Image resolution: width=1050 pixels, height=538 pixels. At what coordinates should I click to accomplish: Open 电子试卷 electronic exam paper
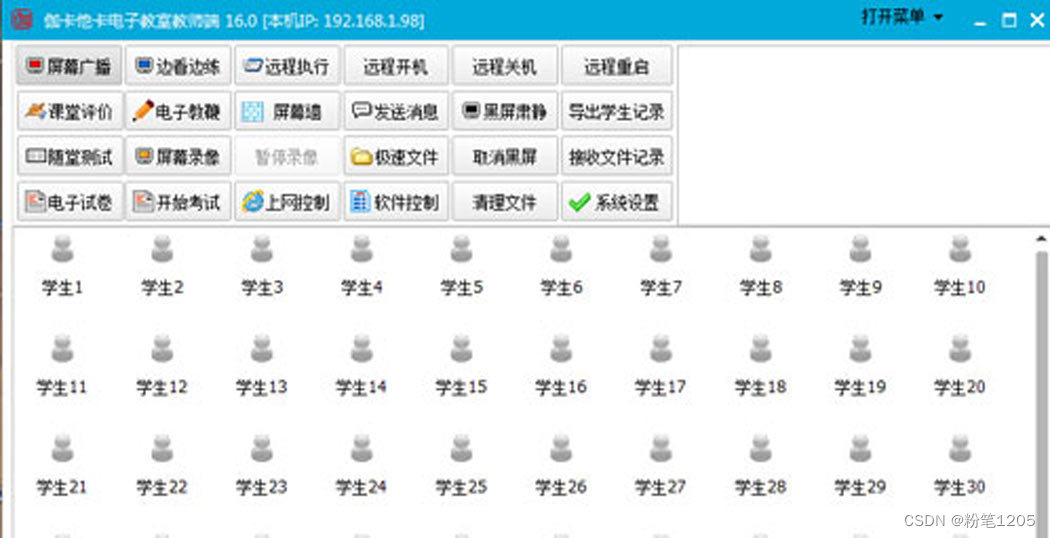[x=70, y=202]
